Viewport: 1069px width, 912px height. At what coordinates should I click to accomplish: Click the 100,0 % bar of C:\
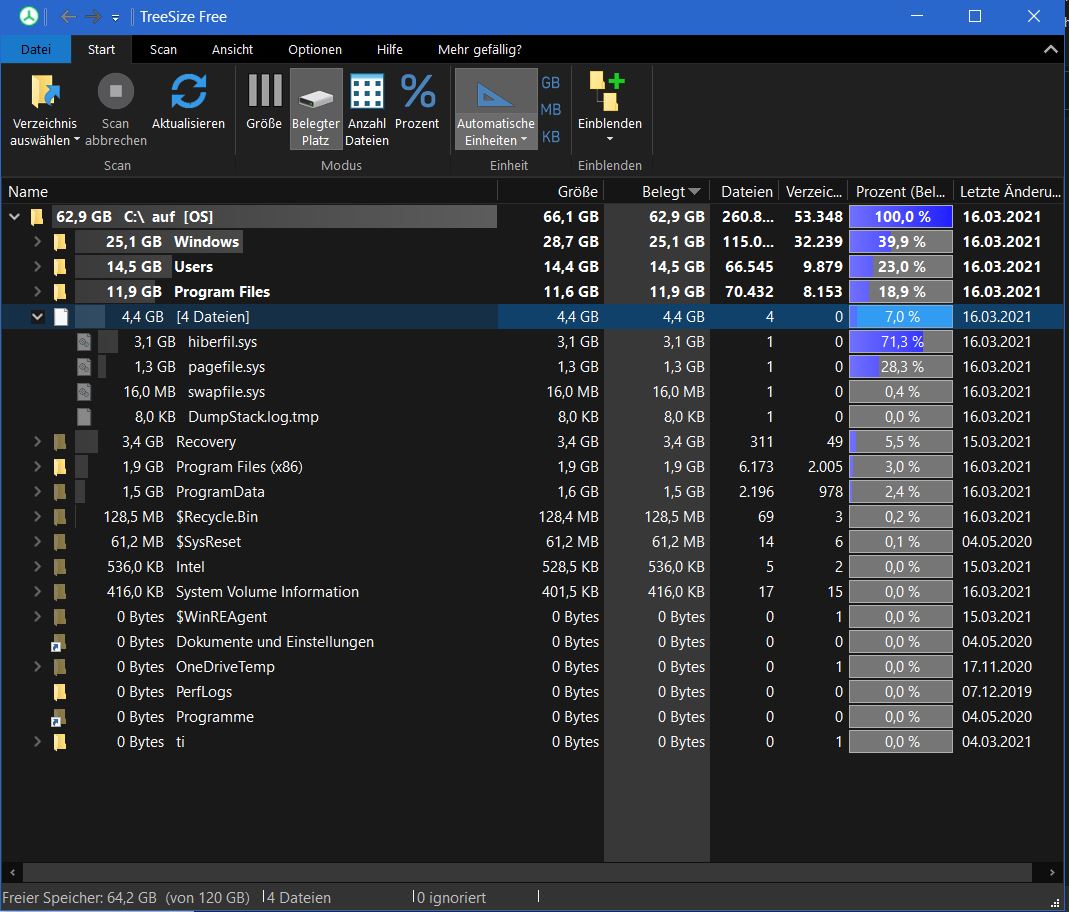[901, 217]
